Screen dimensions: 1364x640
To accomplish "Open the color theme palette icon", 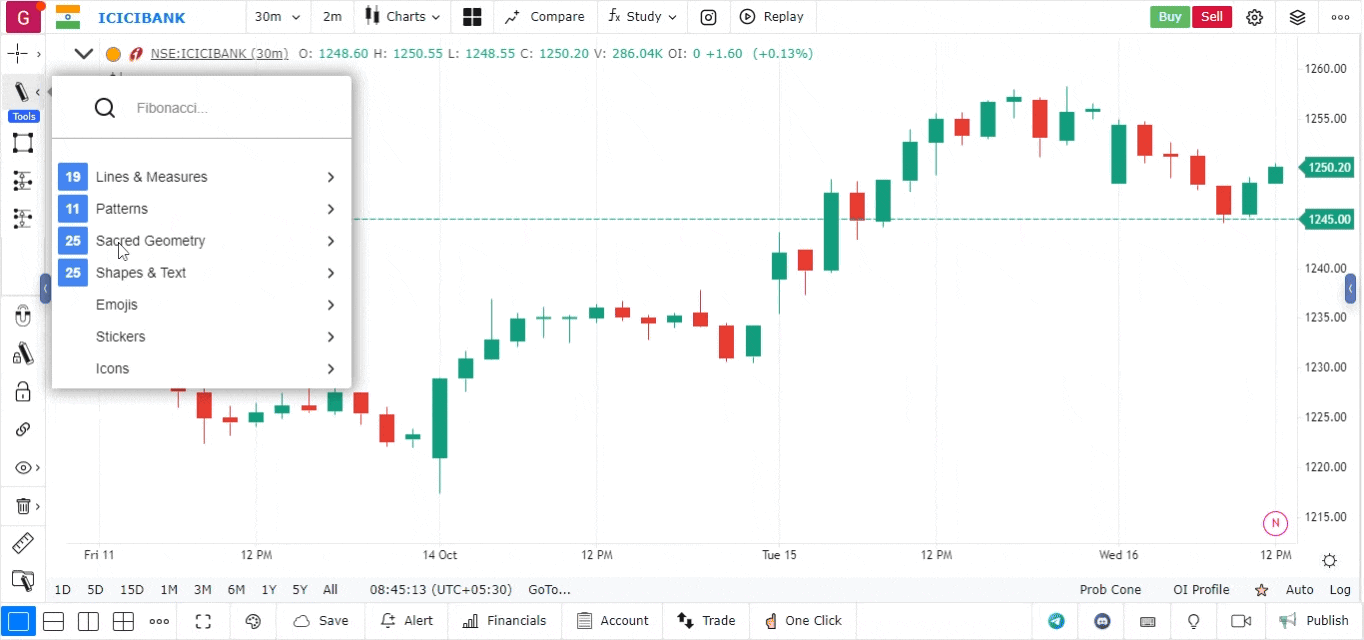I will pos(253,621).
